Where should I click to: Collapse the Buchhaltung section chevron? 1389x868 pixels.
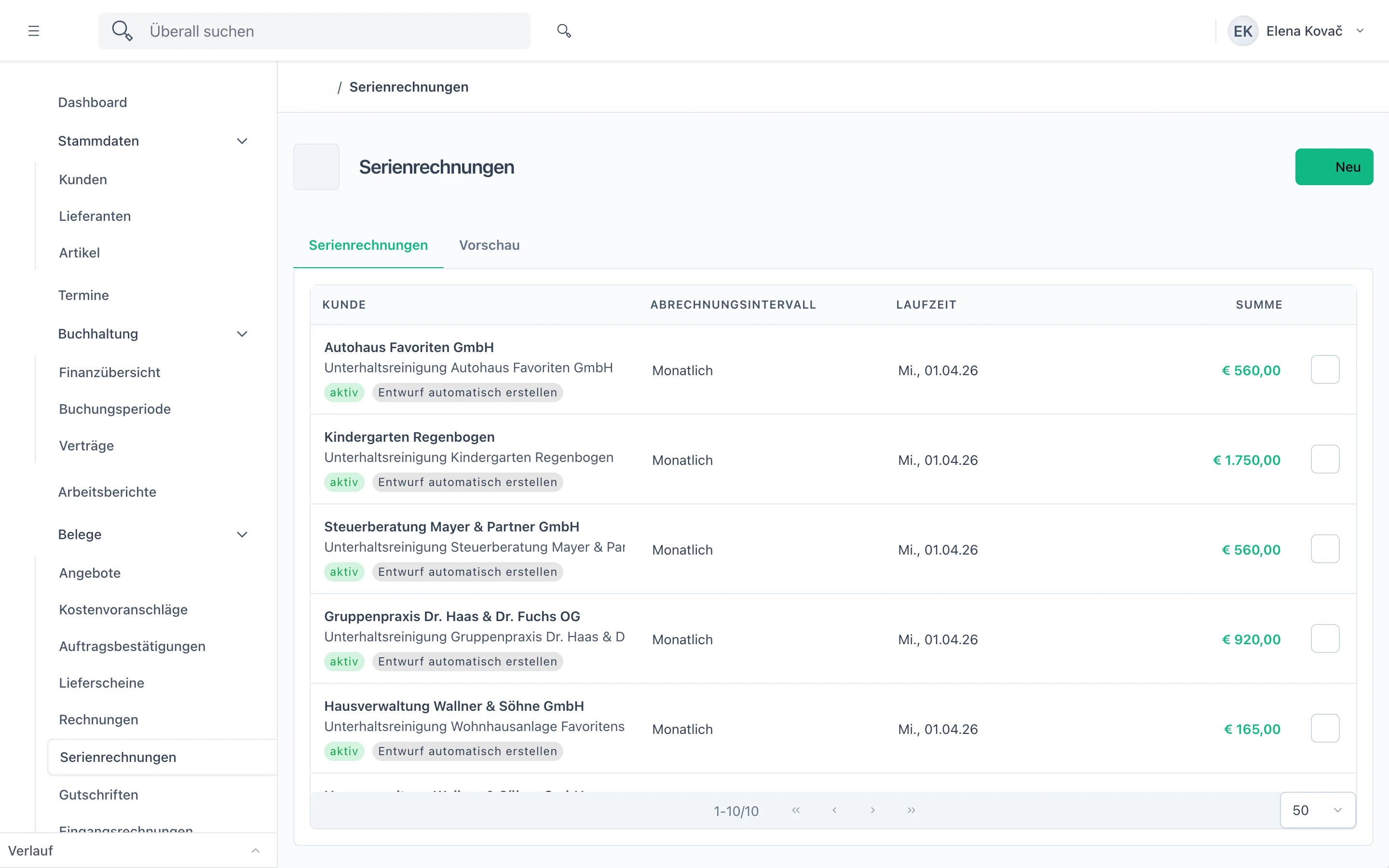[242, 334]
